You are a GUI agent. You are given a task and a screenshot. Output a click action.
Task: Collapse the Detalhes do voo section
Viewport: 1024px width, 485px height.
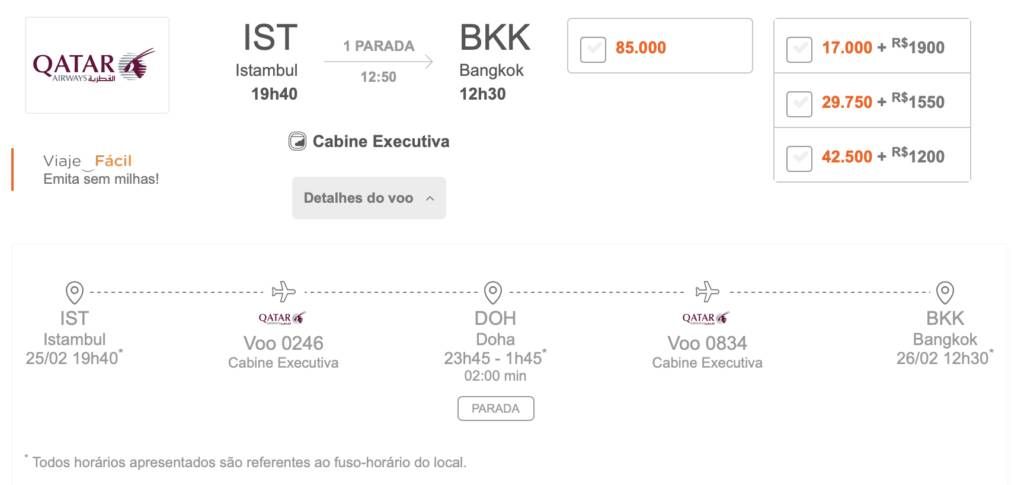[369, 198]
